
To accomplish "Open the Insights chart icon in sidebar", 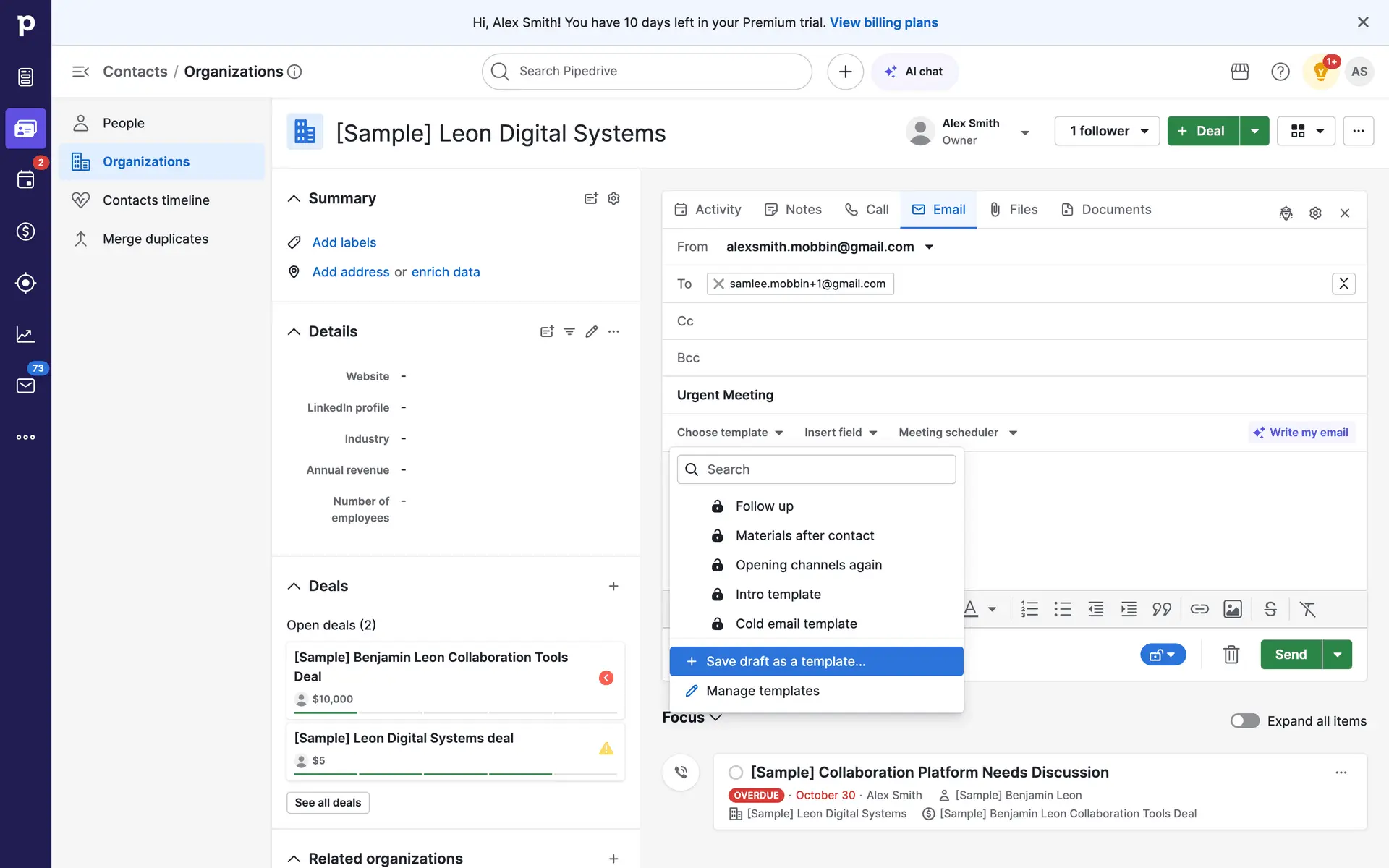I will pos(25,334).
